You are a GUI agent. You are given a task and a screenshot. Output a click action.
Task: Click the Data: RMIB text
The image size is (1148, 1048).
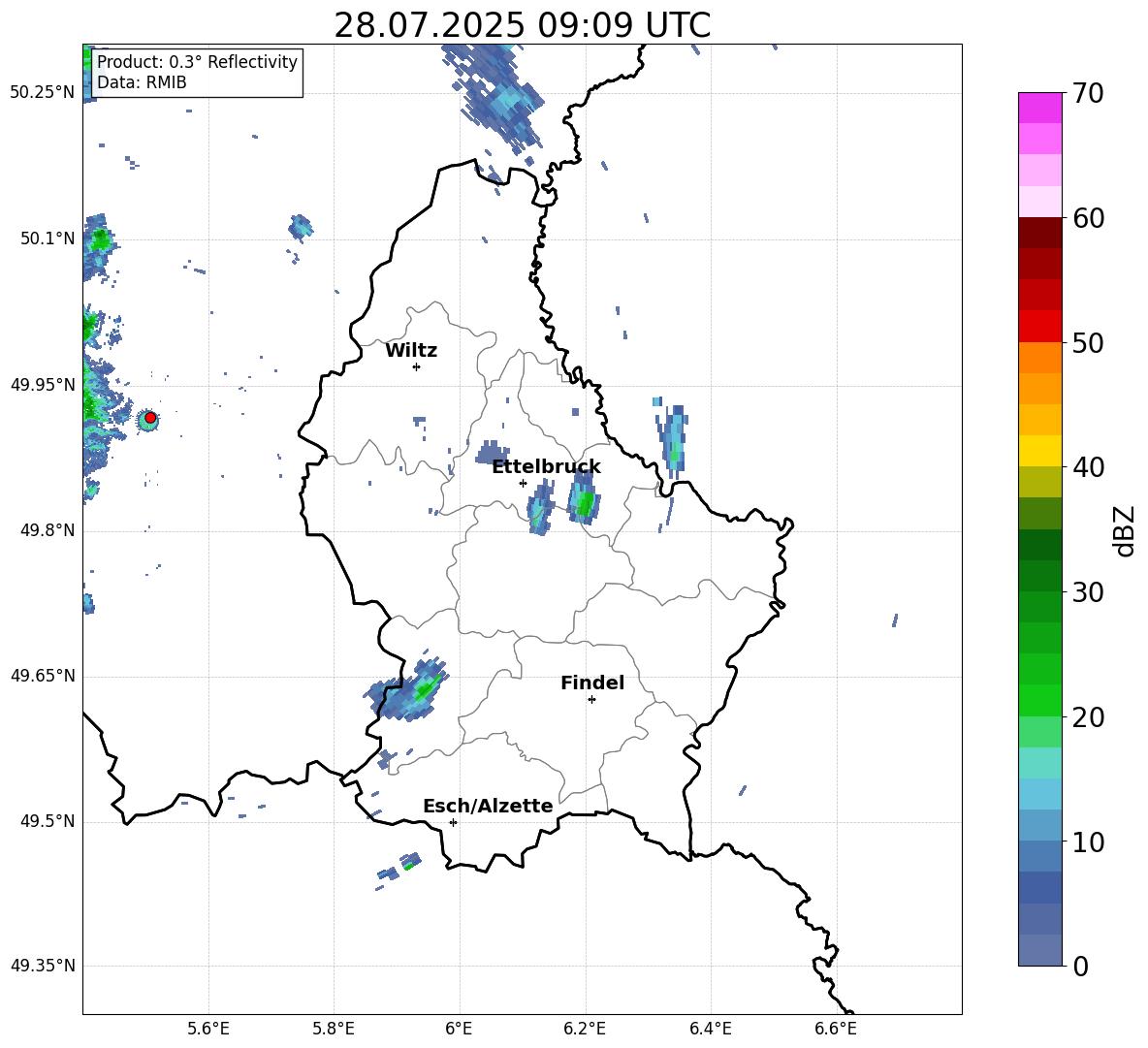142,82
